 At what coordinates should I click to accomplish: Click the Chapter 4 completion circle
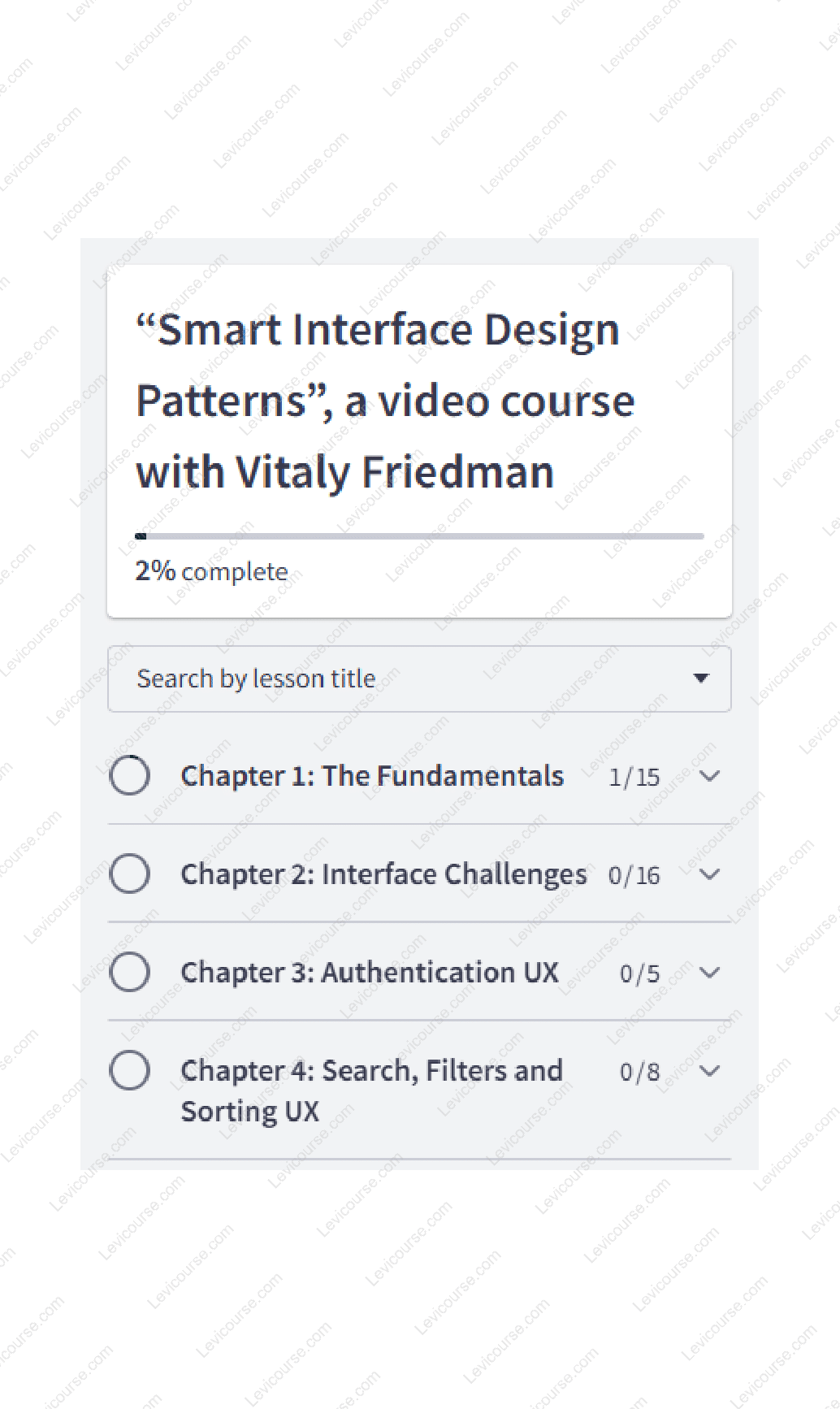[129, 1070]
